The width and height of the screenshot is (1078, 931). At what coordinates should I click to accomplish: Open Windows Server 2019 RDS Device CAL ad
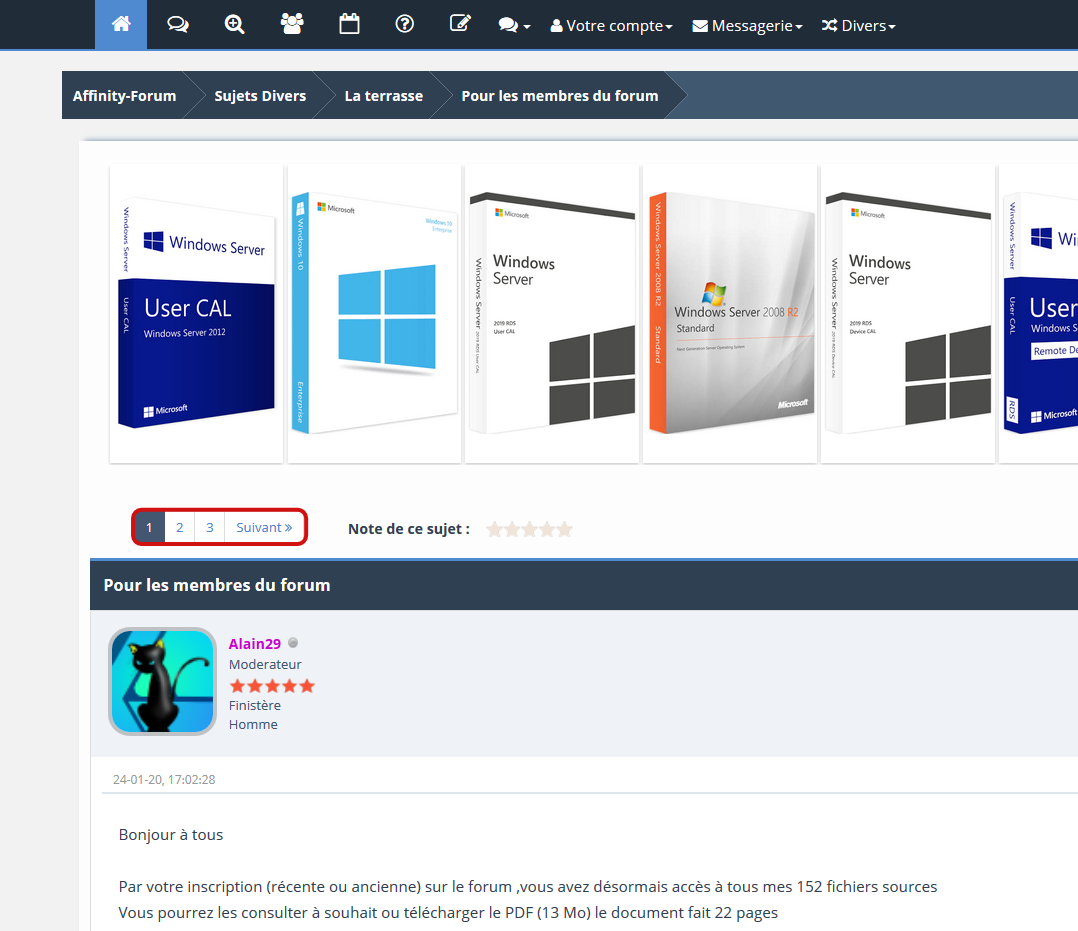pyautogui.click(x=908, y=314)
